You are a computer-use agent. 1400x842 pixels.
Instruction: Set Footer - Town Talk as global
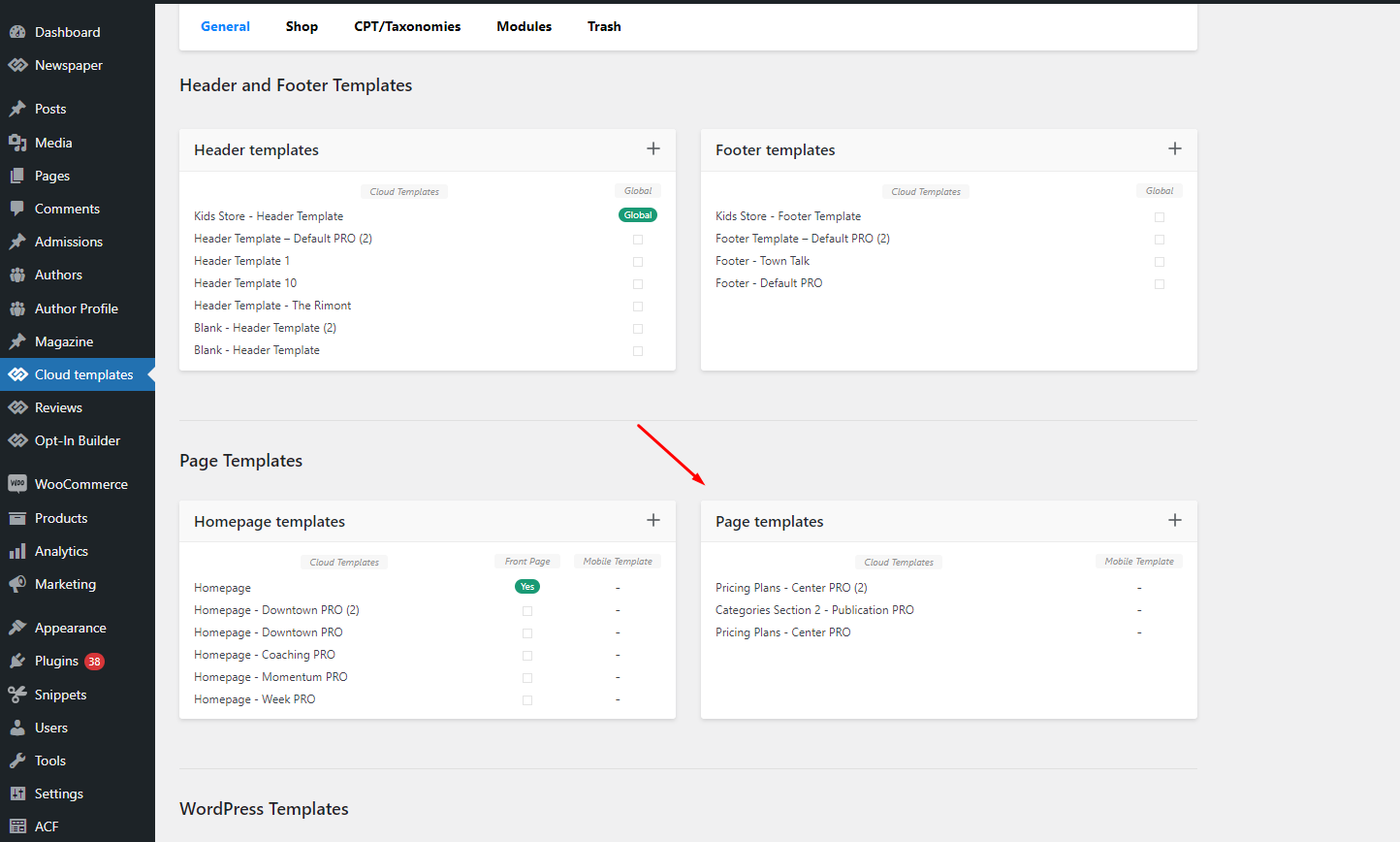coord(1160,261)
